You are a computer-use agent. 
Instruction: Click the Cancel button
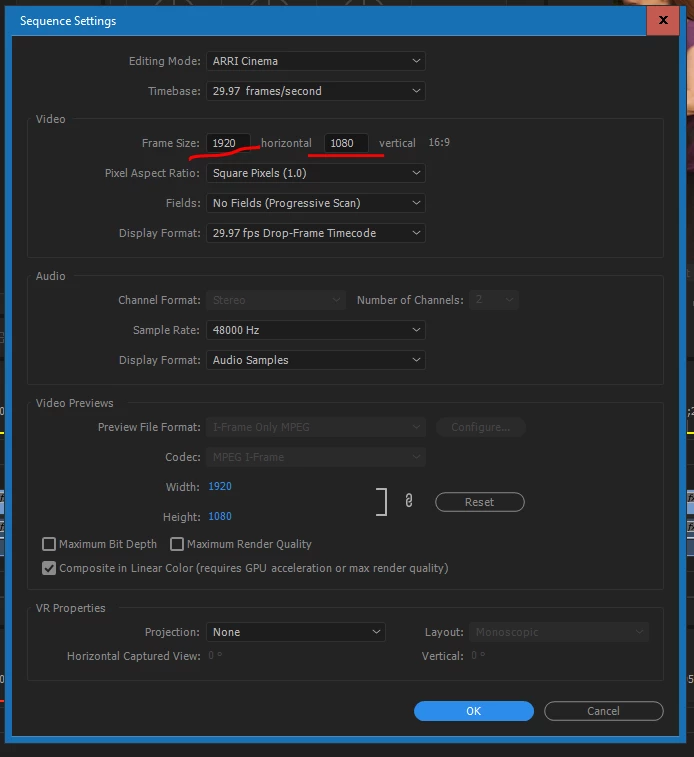[604, 711]
